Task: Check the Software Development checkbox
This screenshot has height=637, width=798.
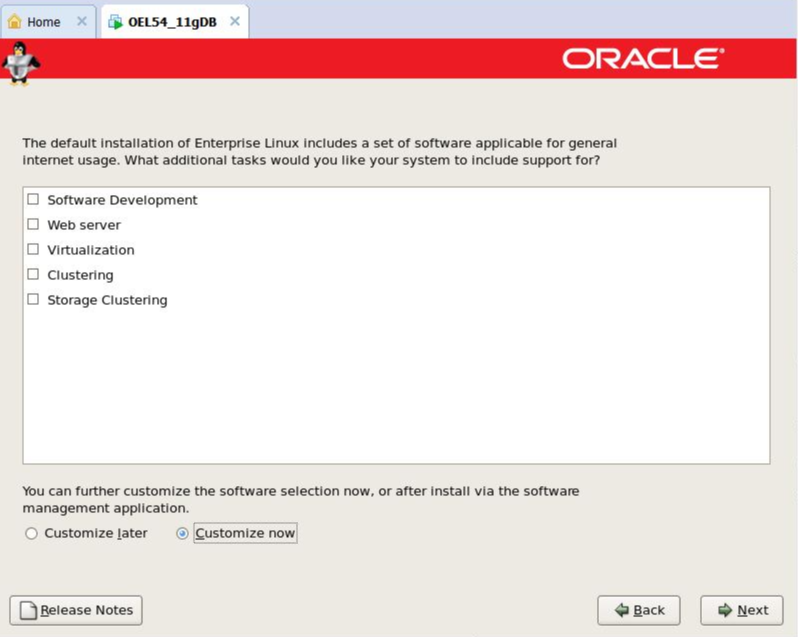Action: tap(33, 199)
